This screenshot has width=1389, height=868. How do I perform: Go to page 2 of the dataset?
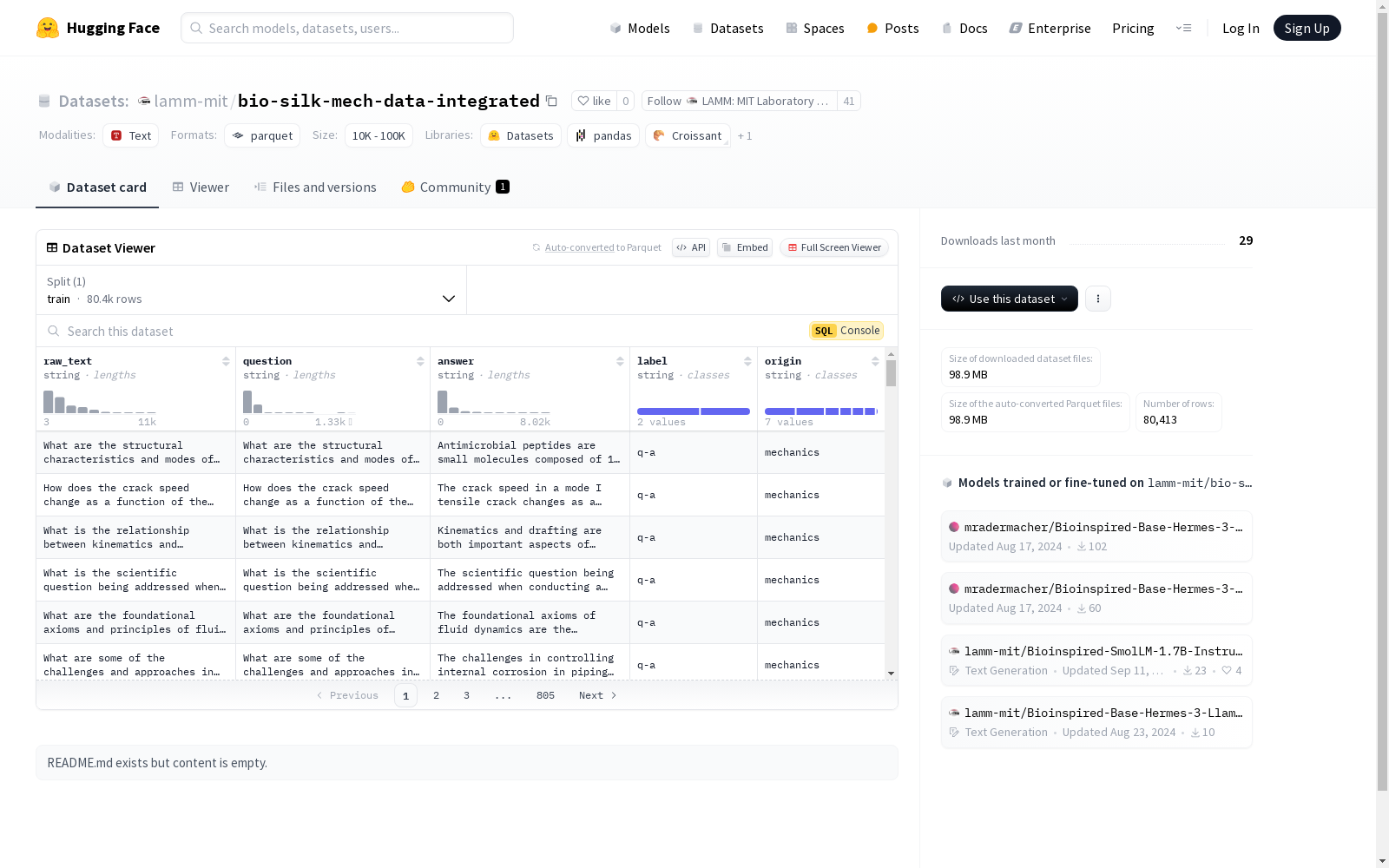pyautogui.click(x=436, y=695)
